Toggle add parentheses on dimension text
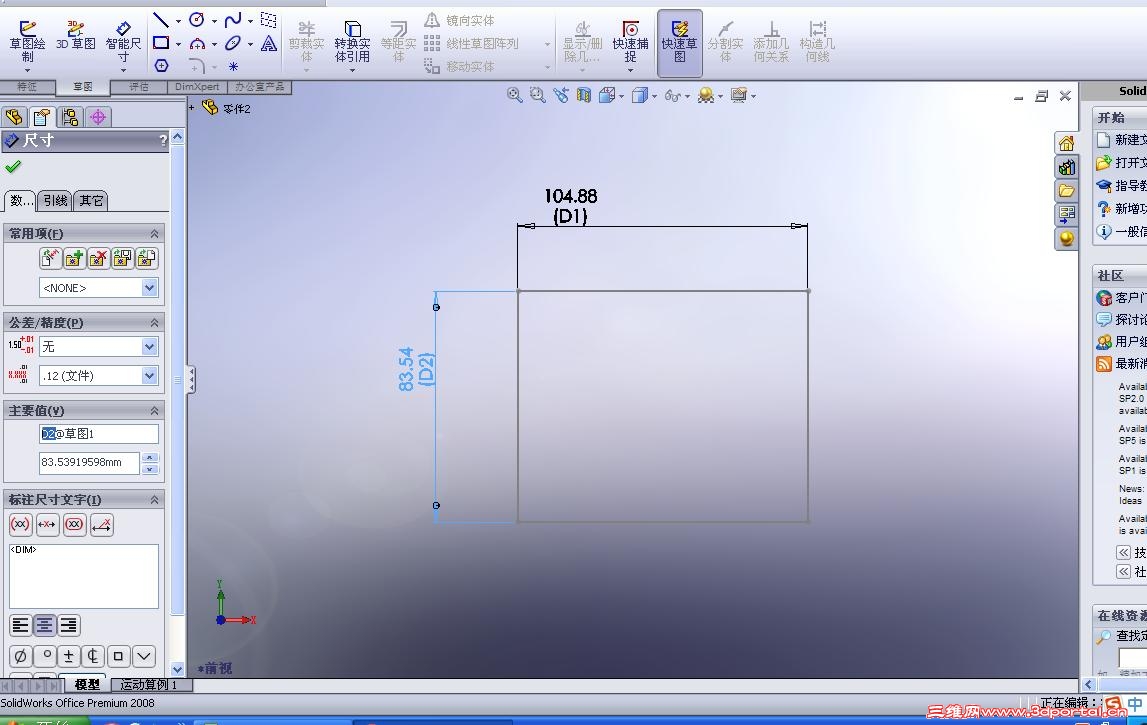 coord(20,525)
